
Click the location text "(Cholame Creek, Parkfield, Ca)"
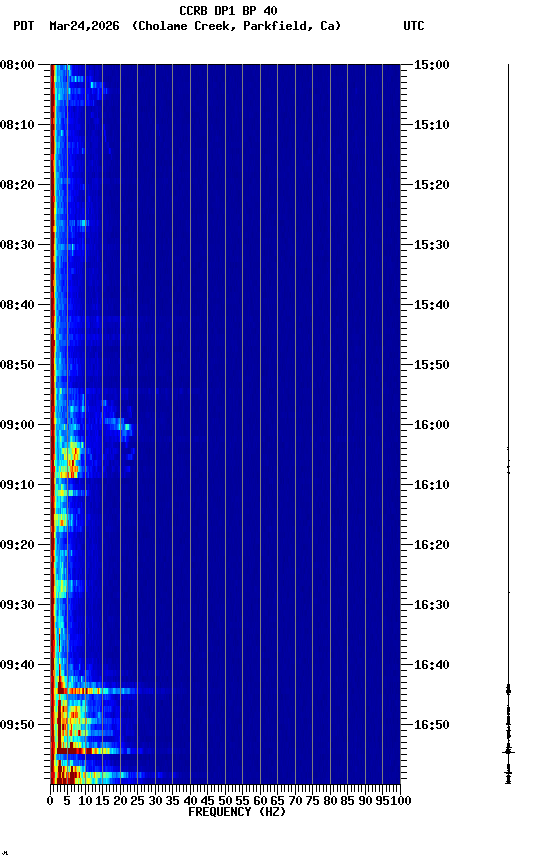(236, 26)
